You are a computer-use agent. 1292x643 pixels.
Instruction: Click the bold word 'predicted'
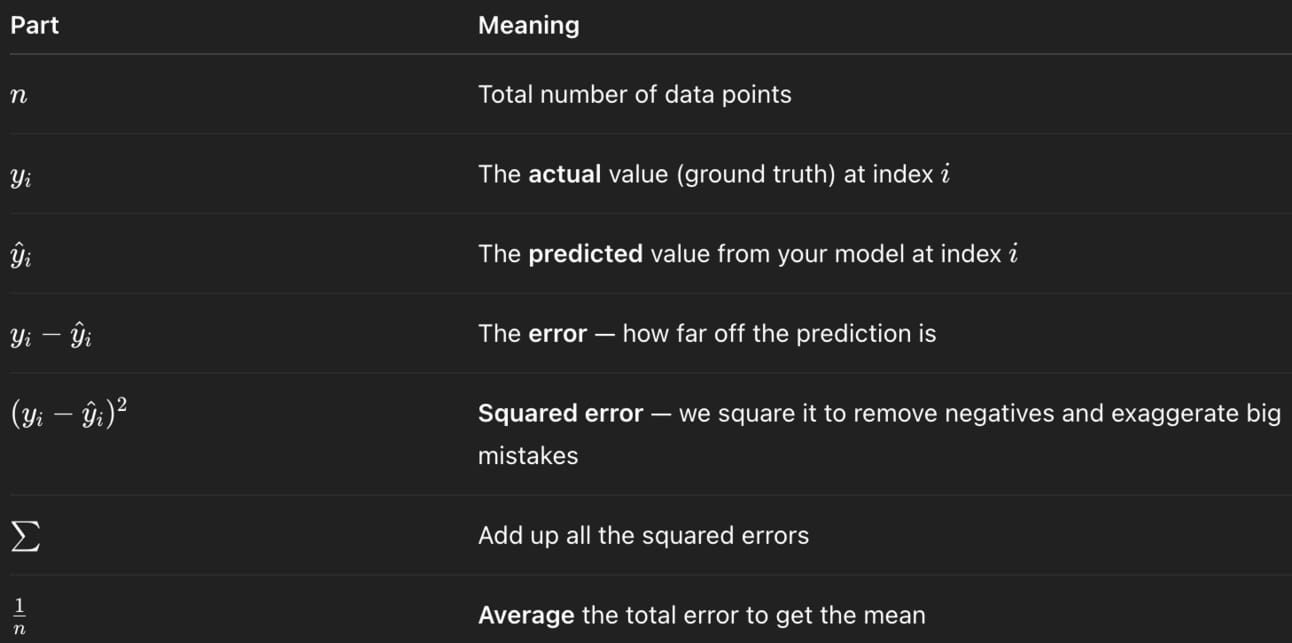[585, 254]
